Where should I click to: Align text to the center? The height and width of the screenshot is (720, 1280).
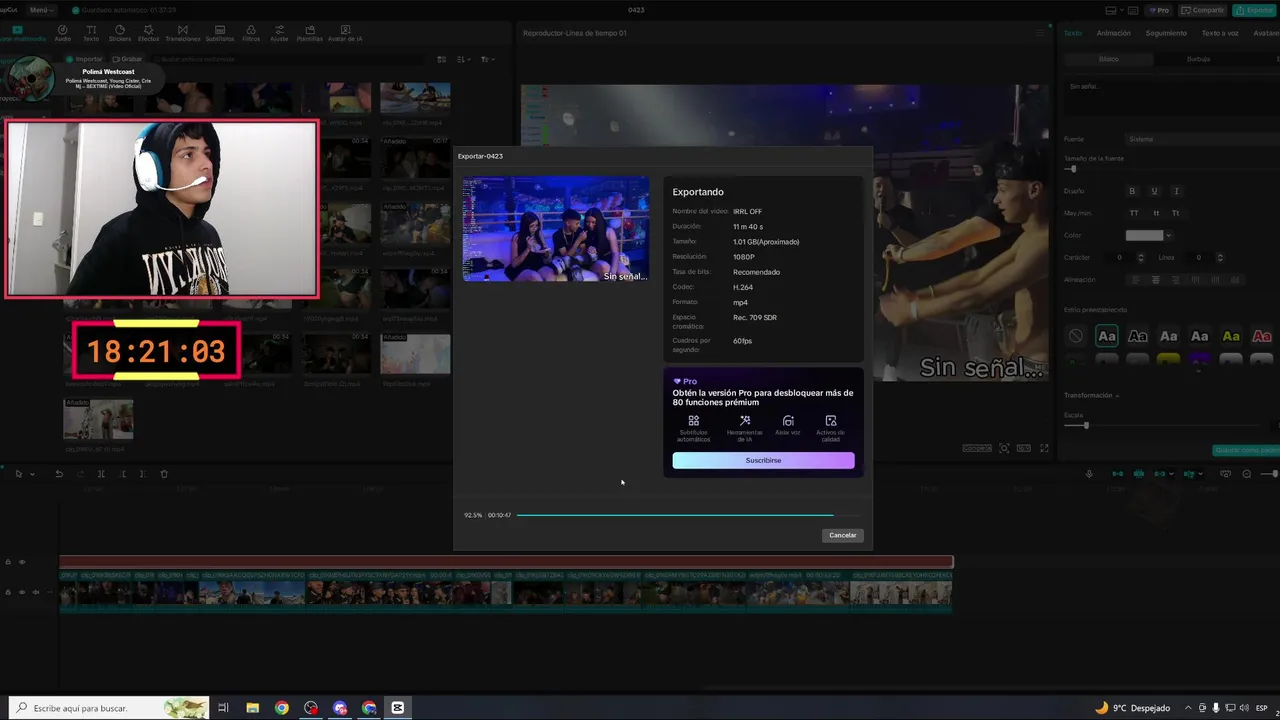(x=1156, y=280)
